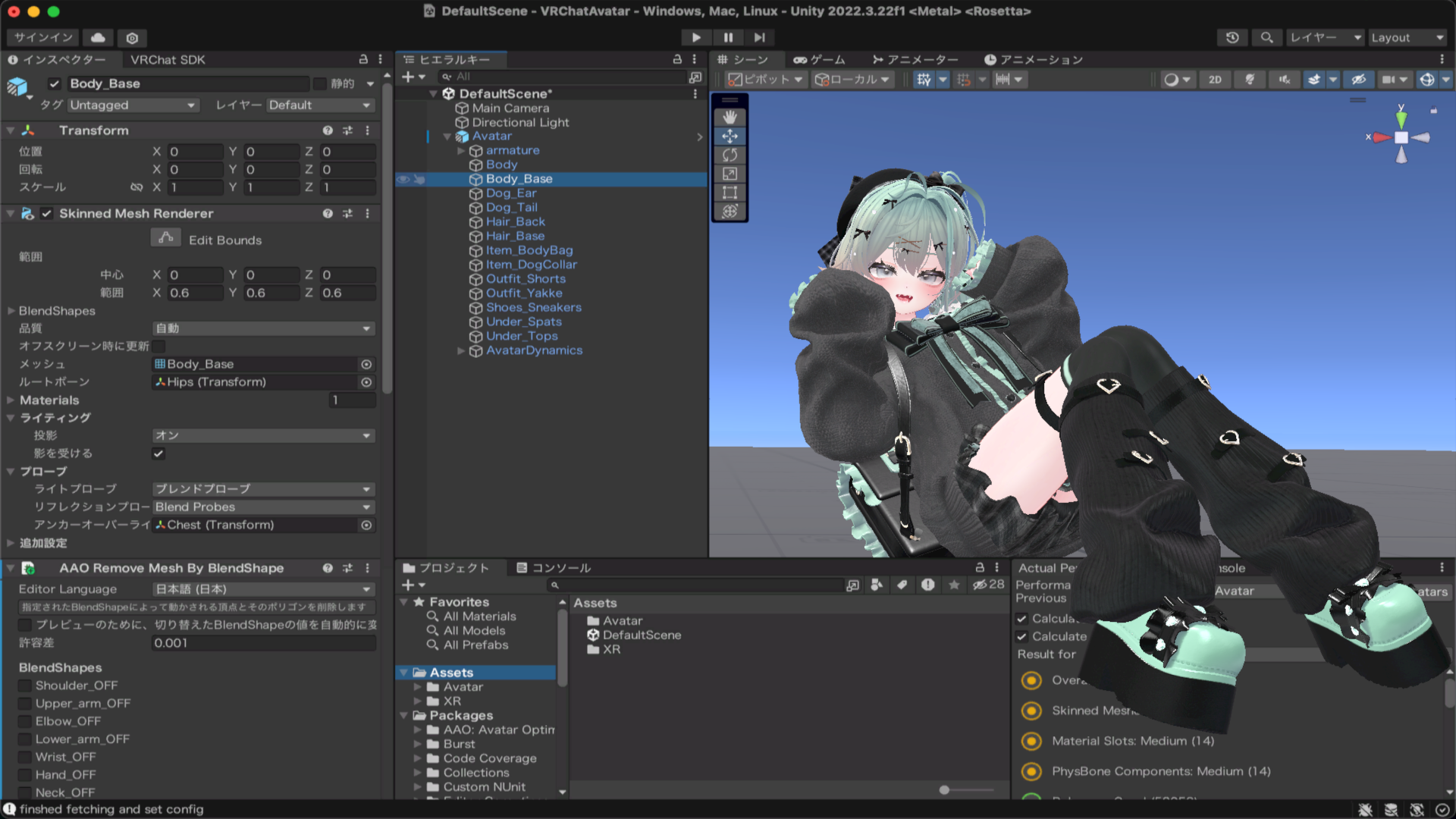Select Outfit_Yakke in the hierarchy
This screenshot has width=1456, height=819.
(x=523, y=293)
